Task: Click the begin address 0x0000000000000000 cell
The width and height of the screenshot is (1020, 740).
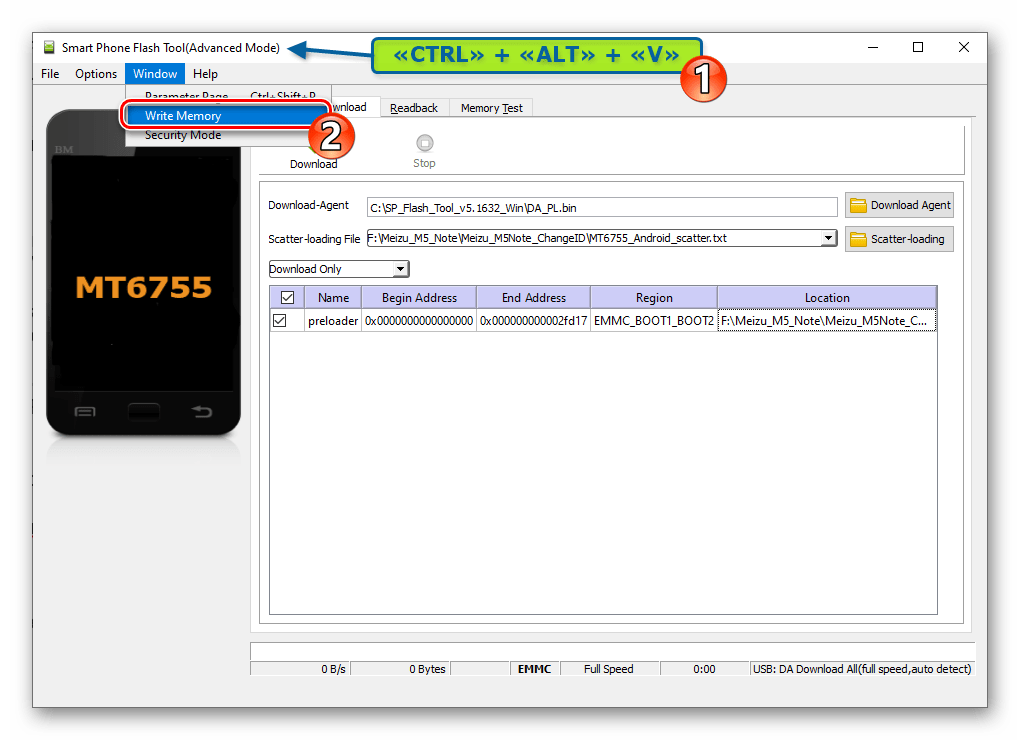Action: pyautogui.click(x=419, y=321)
